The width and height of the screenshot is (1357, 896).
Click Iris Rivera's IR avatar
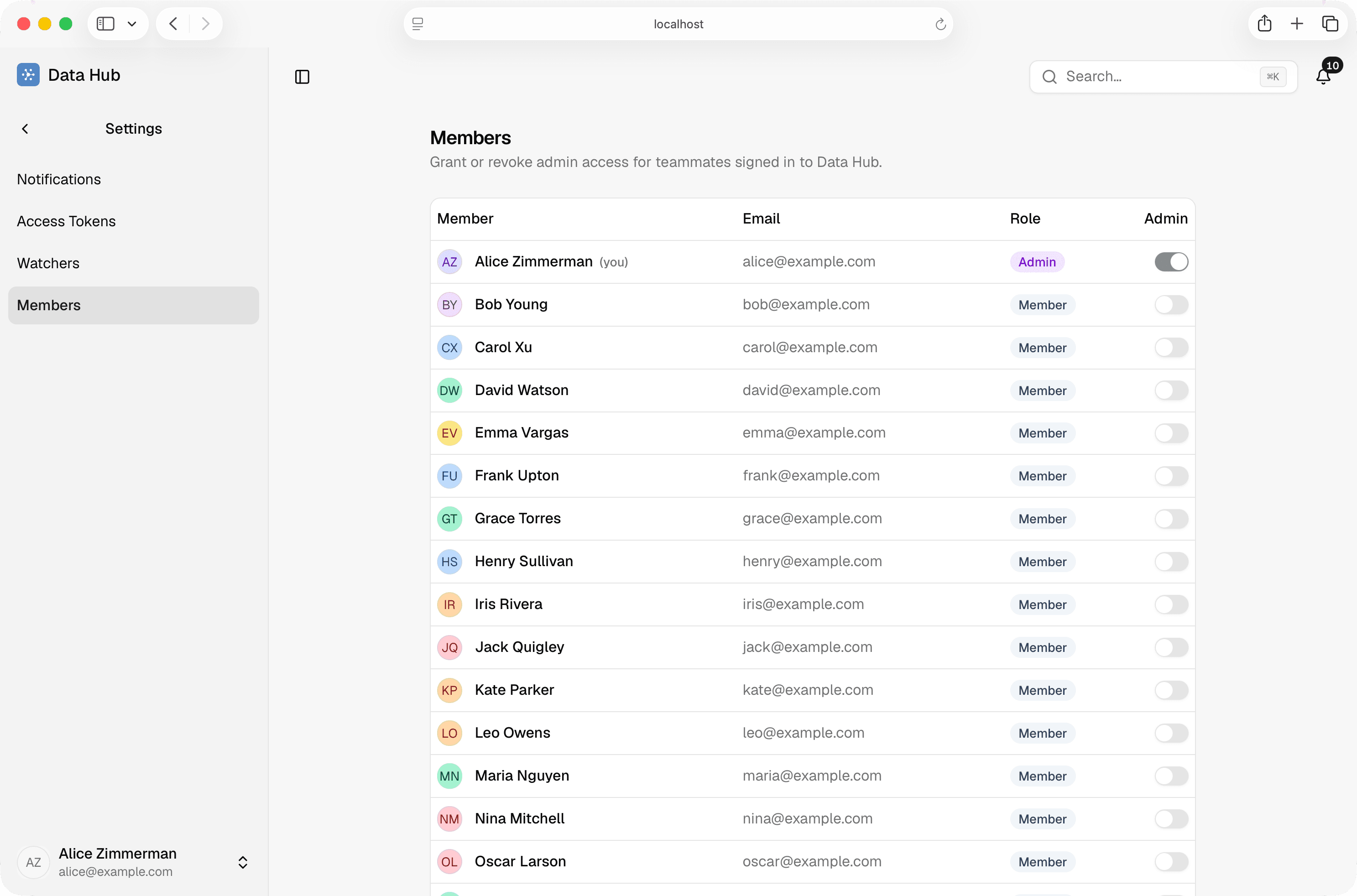[449, 604]
